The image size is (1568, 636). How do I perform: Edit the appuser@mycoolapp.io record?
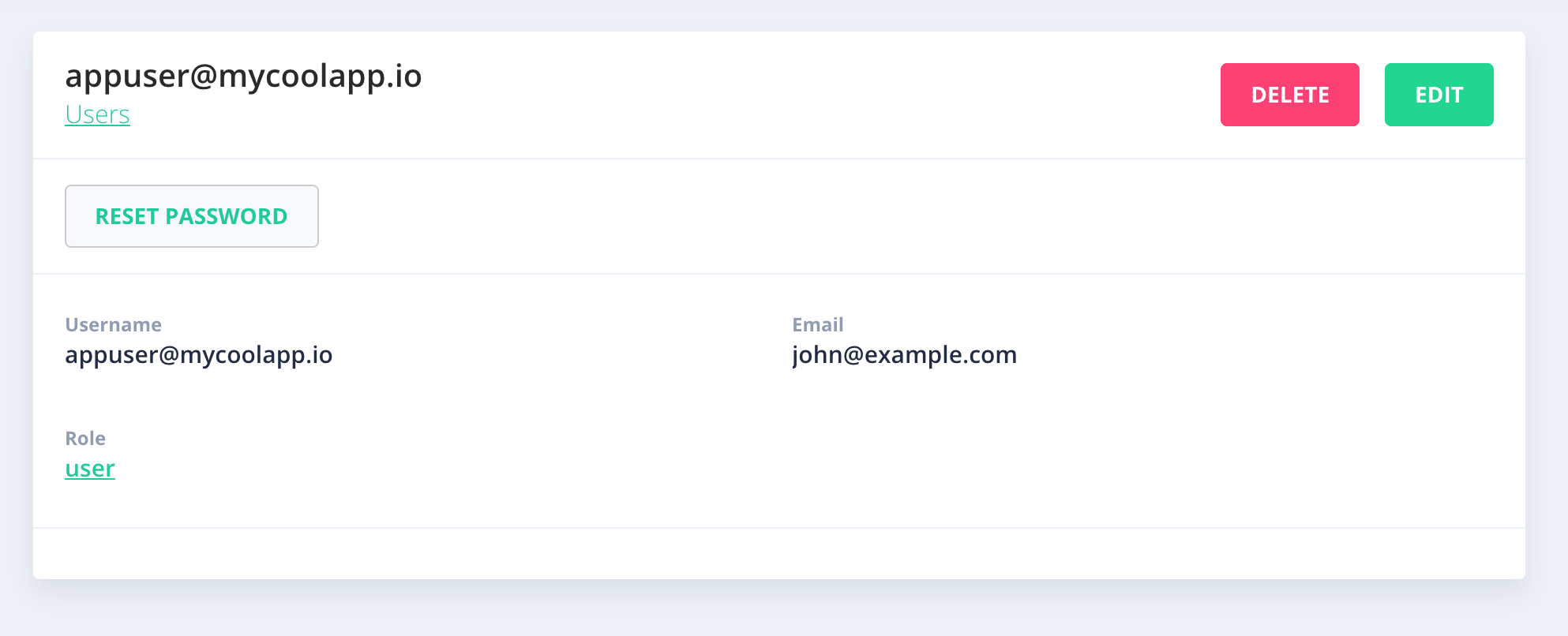pyautogui.click(x=1439, y=95)
